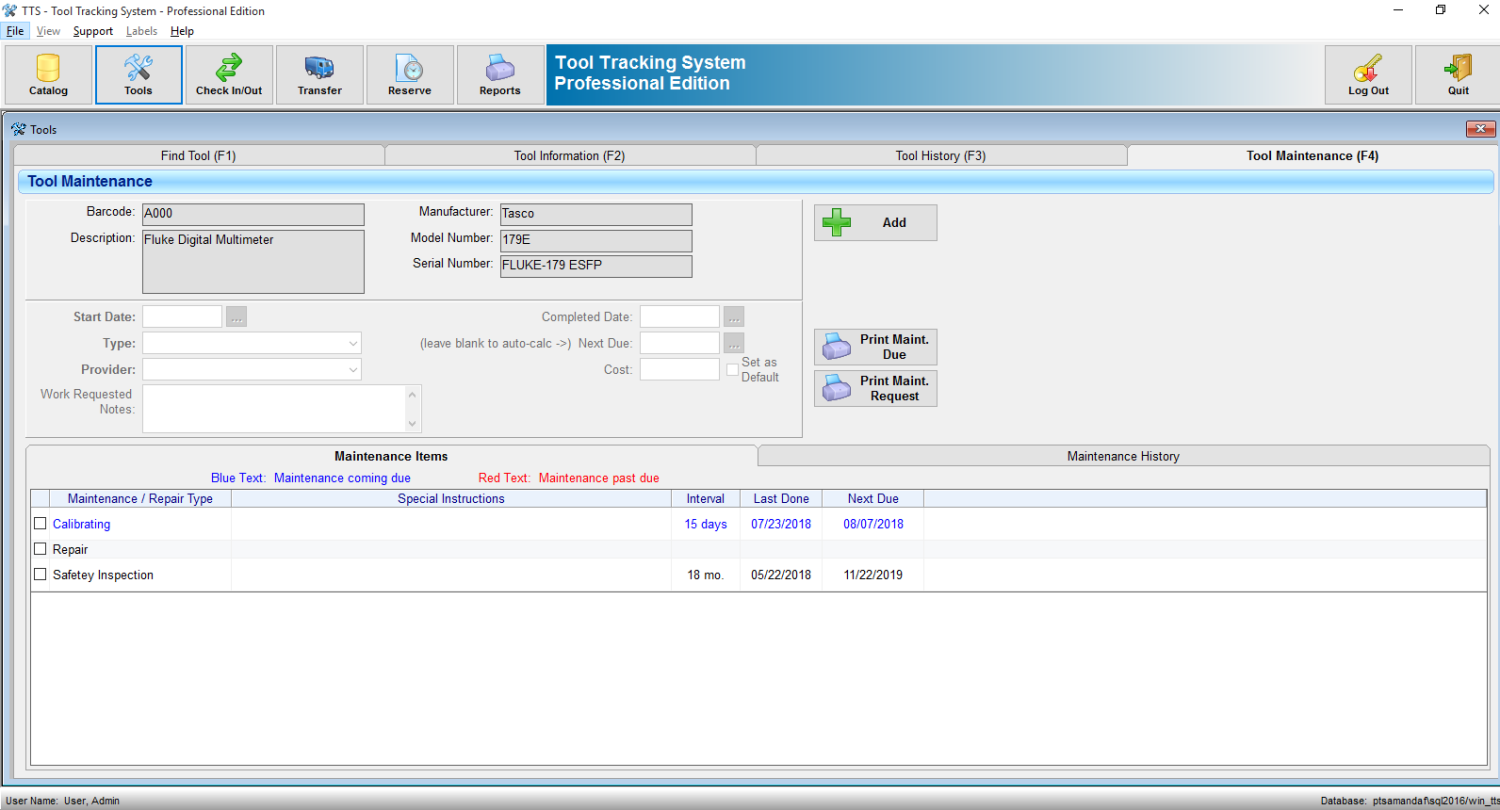
Task: Enable the Set as Default option
Action: pos(732,369)
